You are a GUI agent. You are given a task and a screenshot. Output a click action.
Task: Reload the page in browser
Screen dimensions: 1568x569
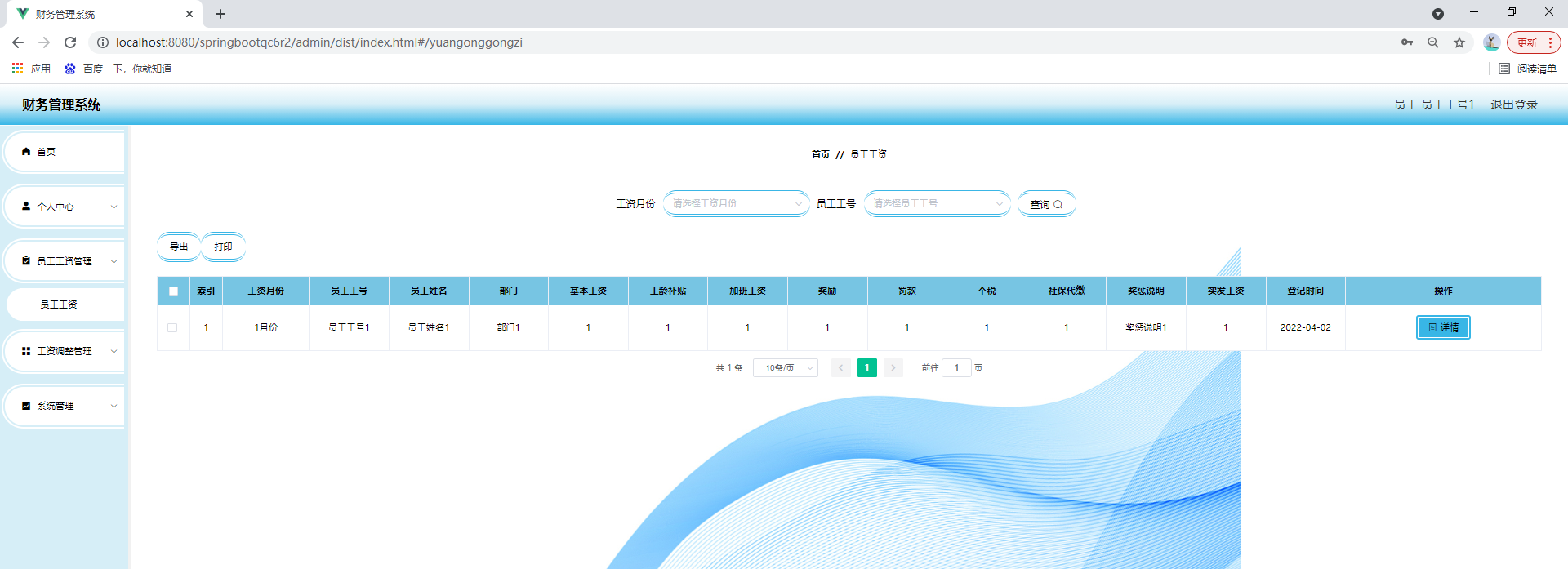[70, 42]
